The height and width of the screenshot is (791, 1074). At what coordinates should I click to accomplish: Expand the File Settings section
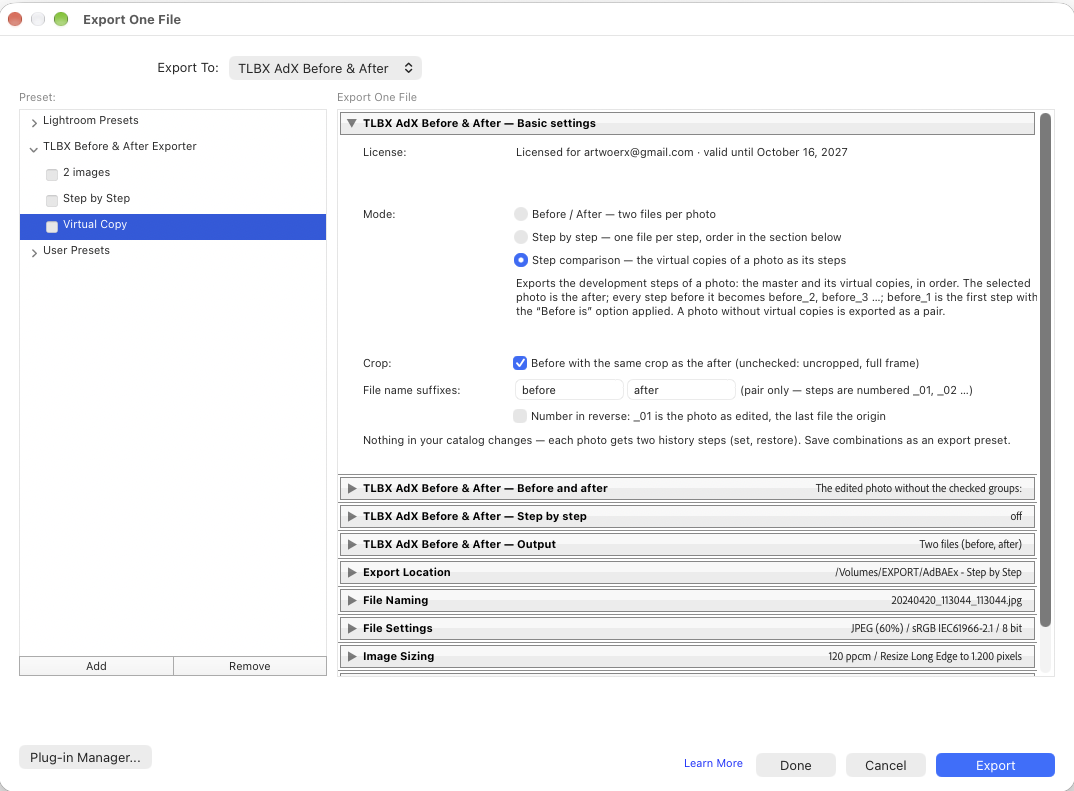352,629
